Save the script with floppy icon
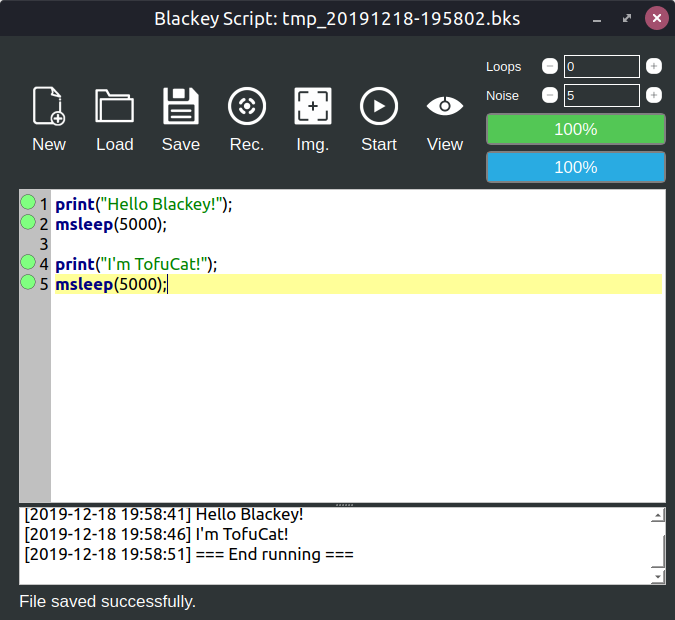Screen dimensions: 675x620 coord(181,106)
